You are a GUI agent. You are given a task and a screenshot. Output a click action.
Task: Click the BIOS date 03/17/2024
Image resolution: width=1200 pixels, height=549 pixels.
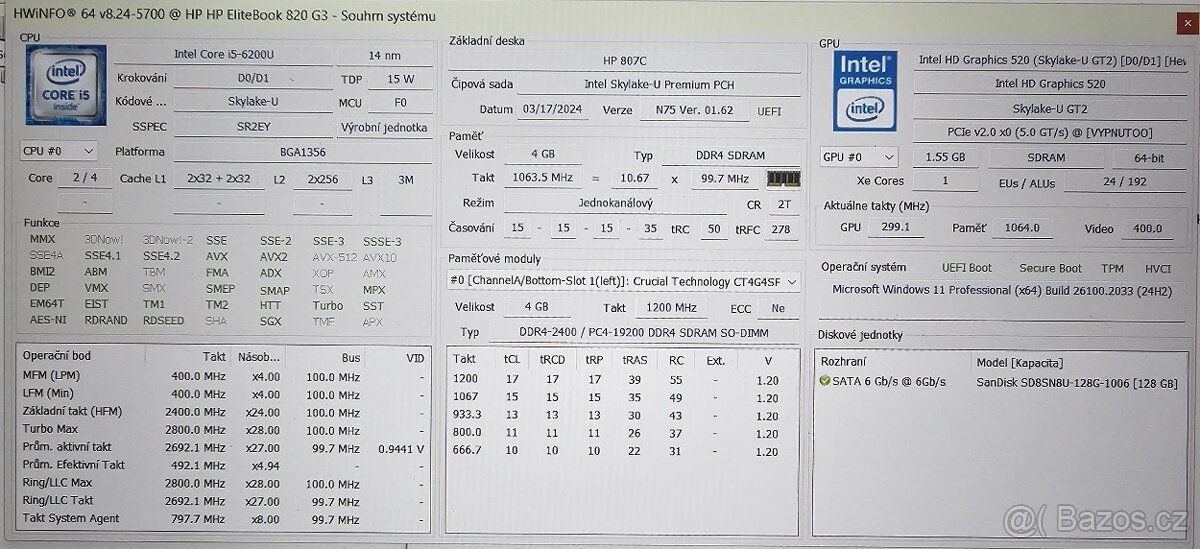[553, 109]
